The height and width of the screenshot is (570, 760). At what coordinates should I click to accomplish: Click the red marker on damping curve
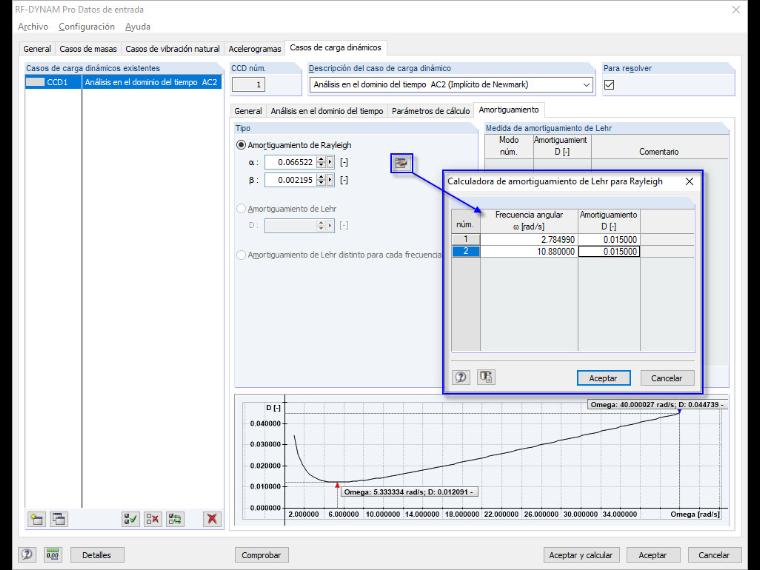[337, 485]
